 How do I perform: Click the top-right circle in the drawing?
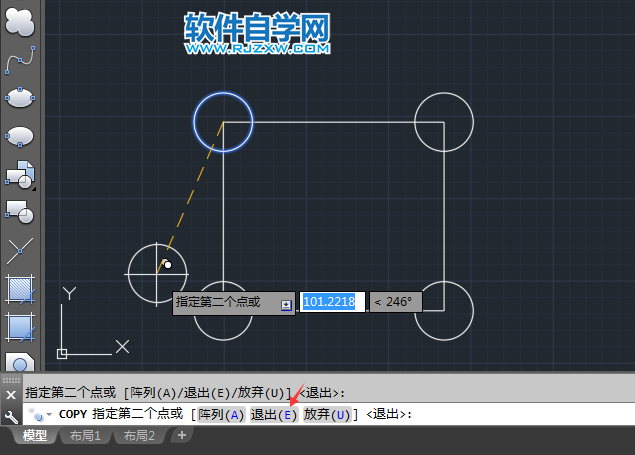pos(444,122)
